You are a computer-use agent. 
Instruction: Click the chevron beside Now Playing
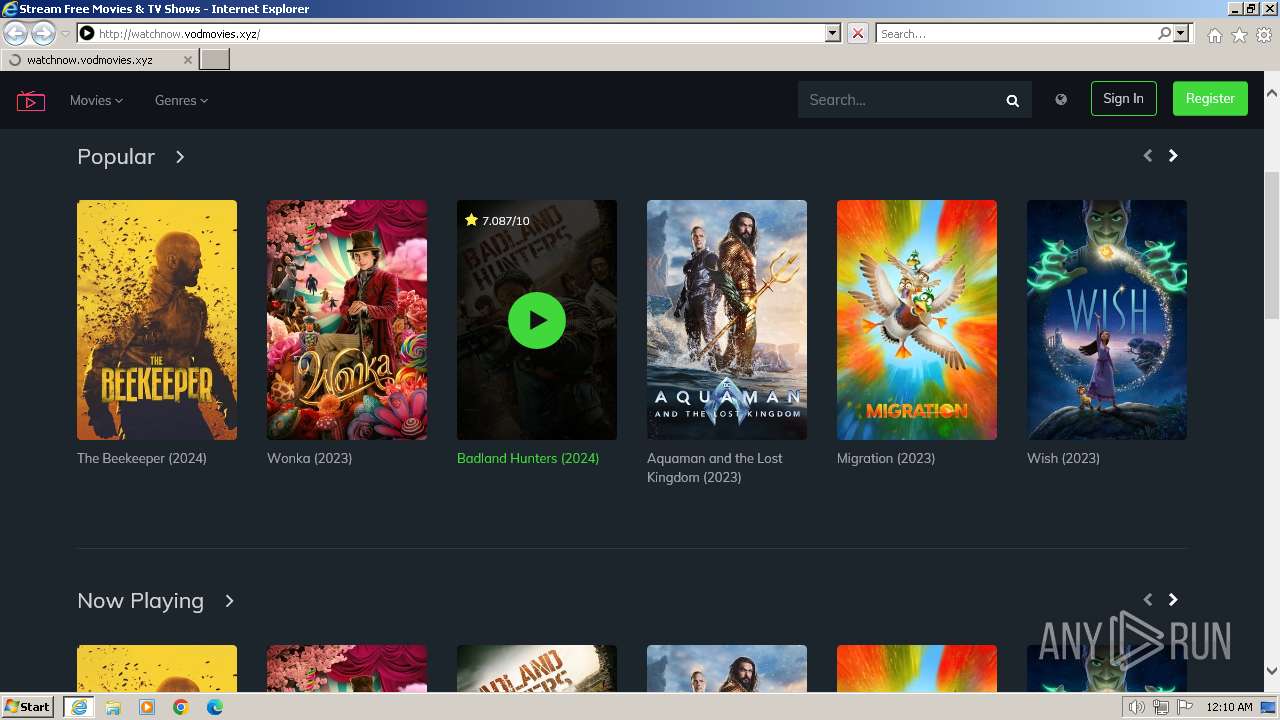pos(229,601)
